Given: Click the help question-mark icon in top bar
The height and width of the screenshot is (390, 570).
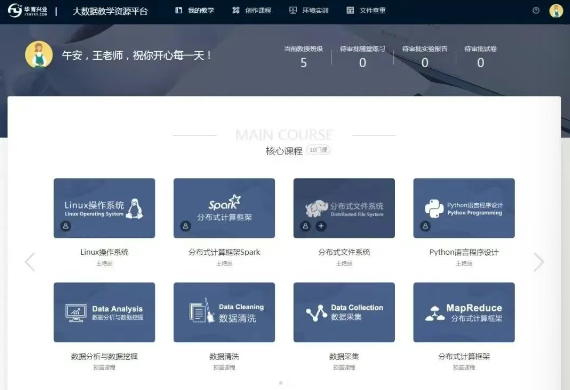Looking at the screenshot, I should pos(536,11).
